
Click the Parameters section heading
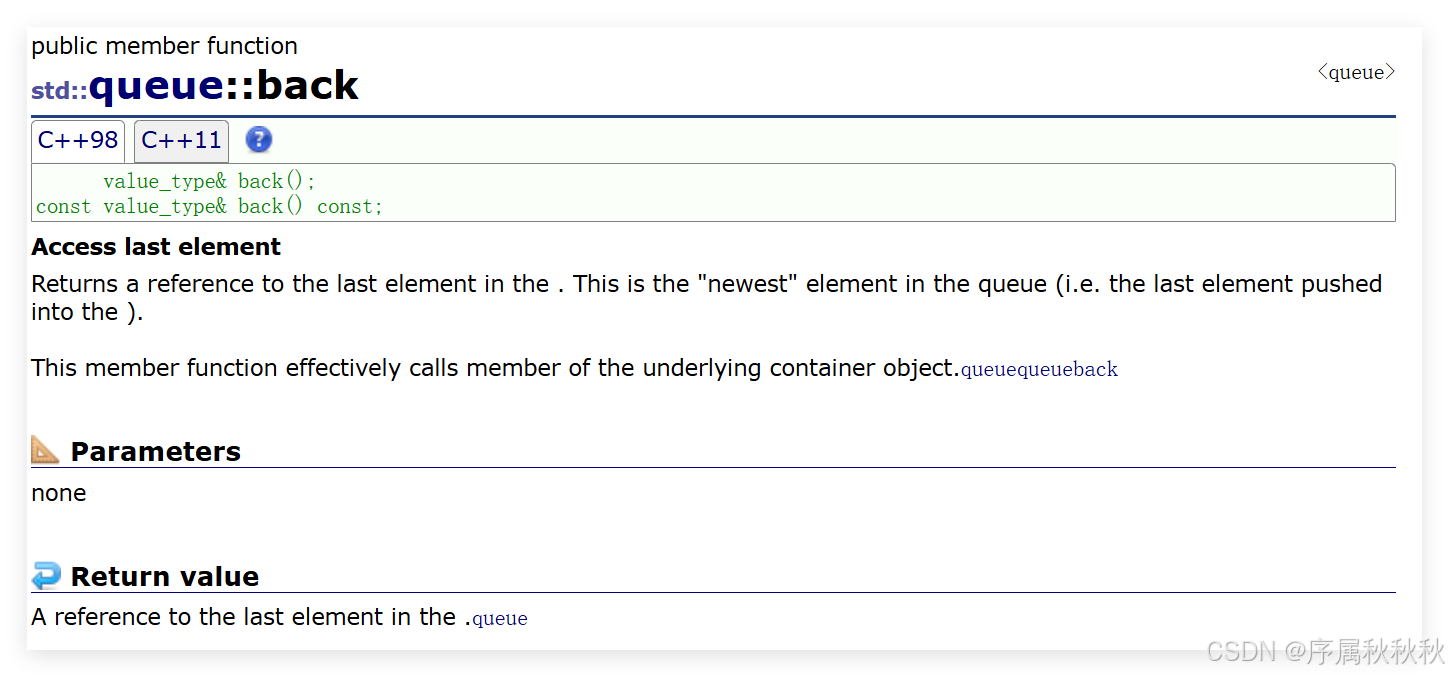[x=156, y=451]
